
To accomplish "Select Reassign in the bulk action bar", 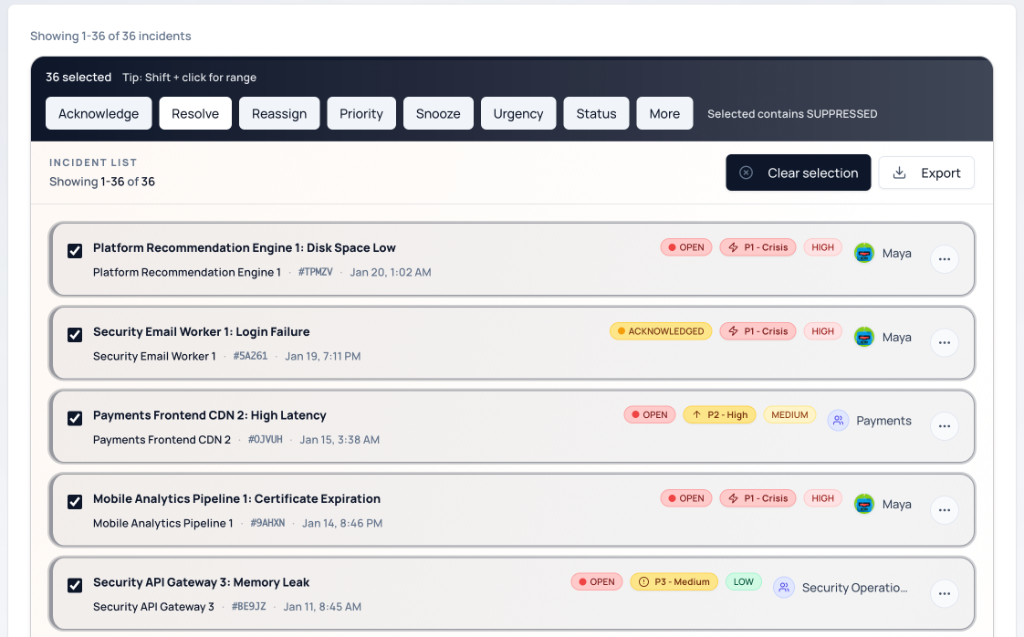I will point(279,114).
